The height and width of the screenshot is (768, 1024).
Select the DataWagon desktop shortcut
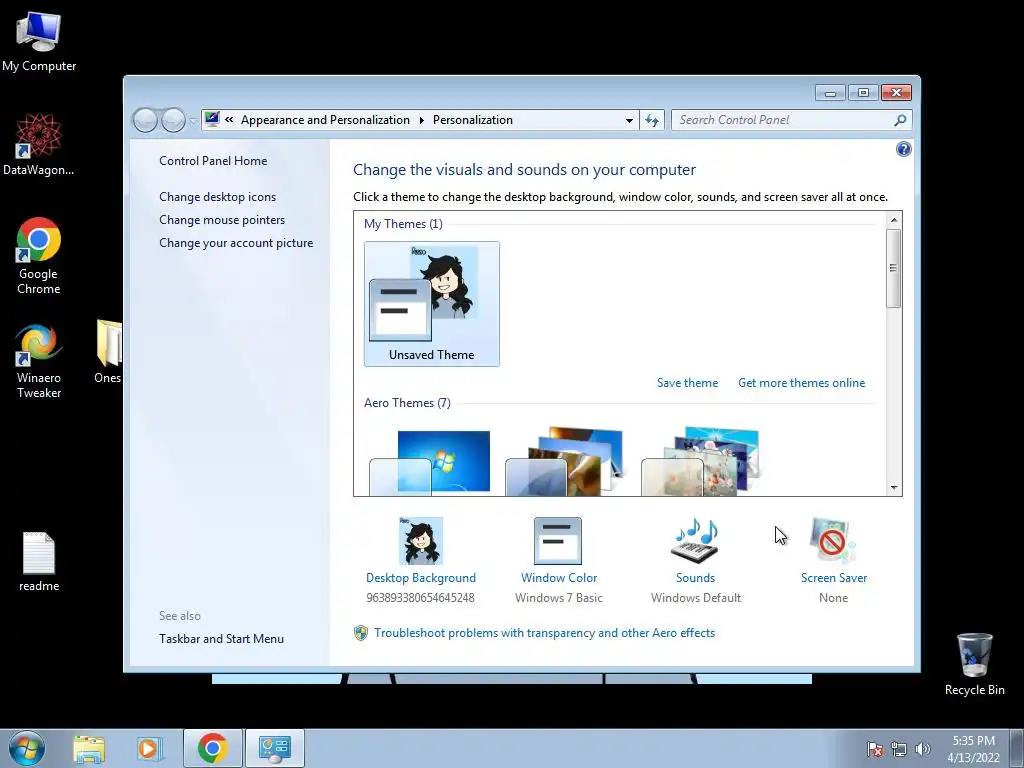(x=39, y=144)
